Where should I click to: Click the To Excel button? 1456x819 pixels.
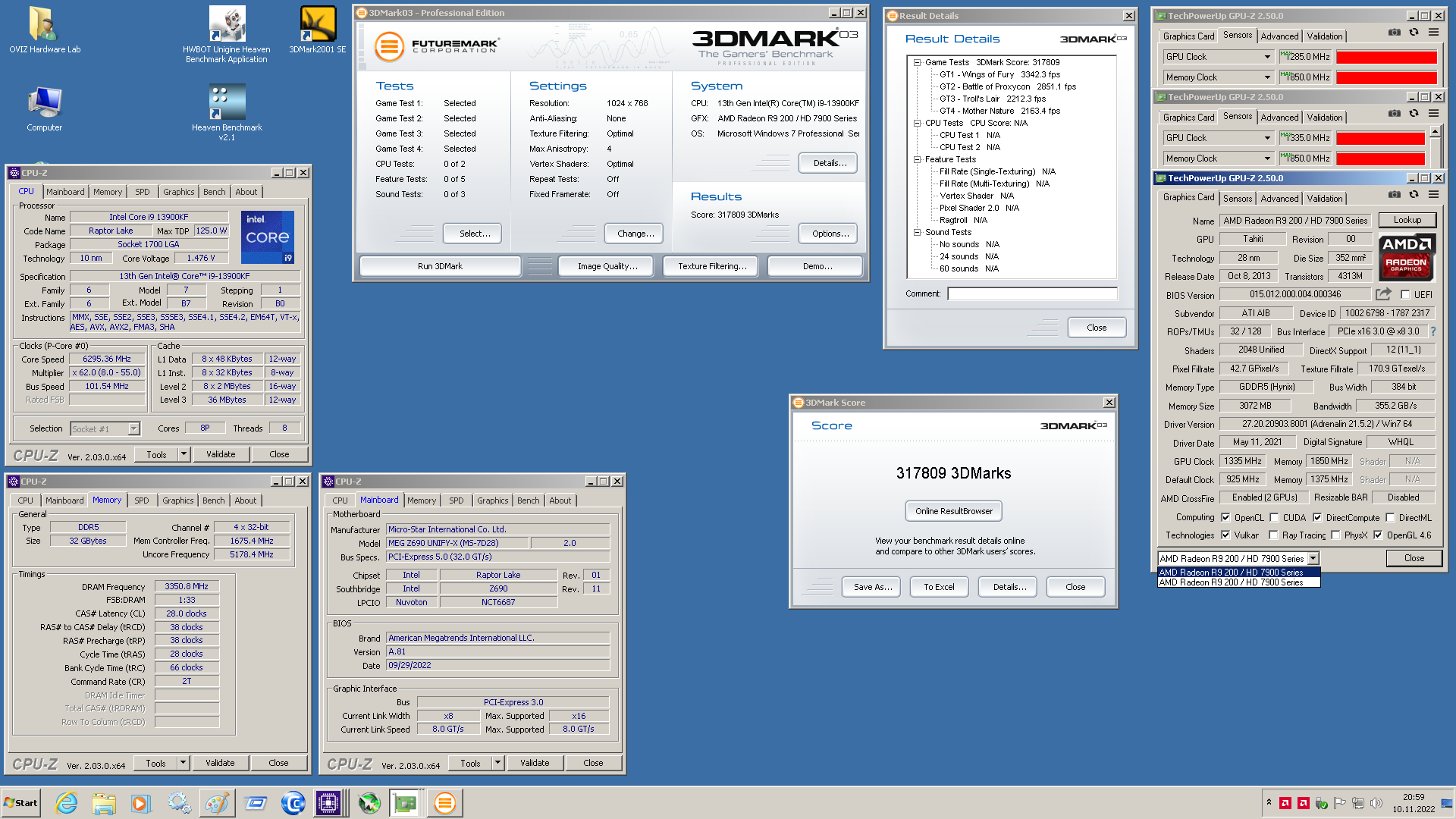tap(939, 587)
